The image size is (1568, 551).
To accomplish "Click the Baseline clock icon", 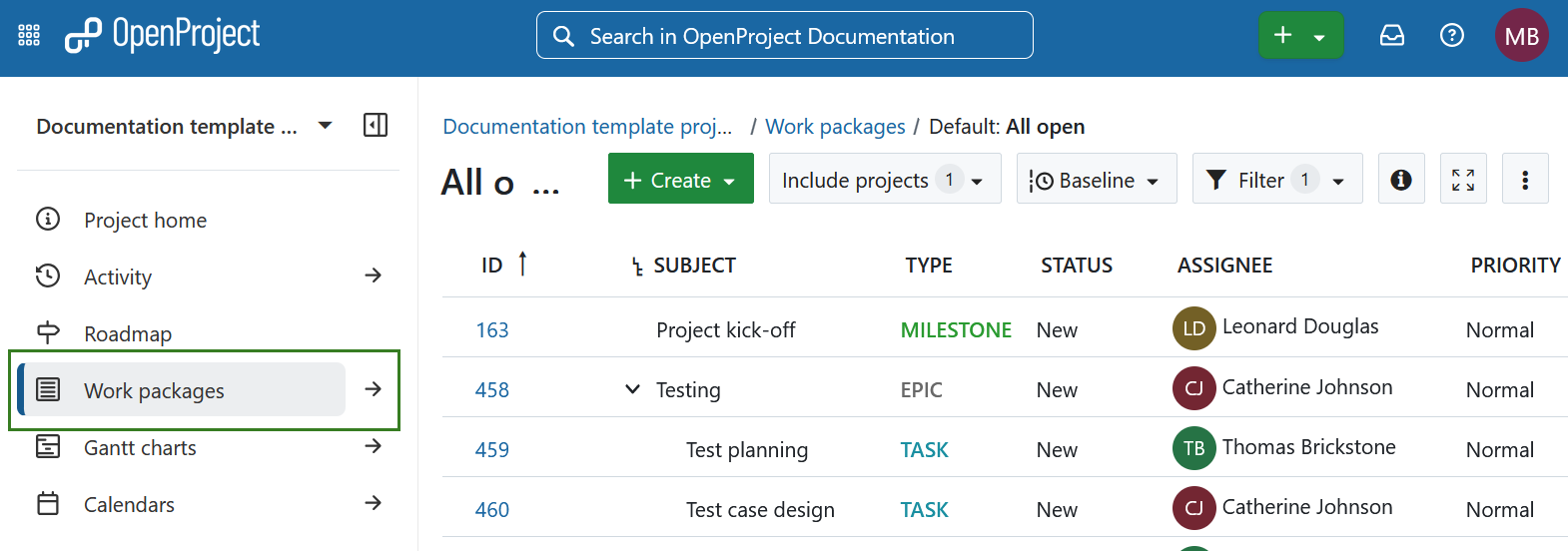I will click(1041, 181).
